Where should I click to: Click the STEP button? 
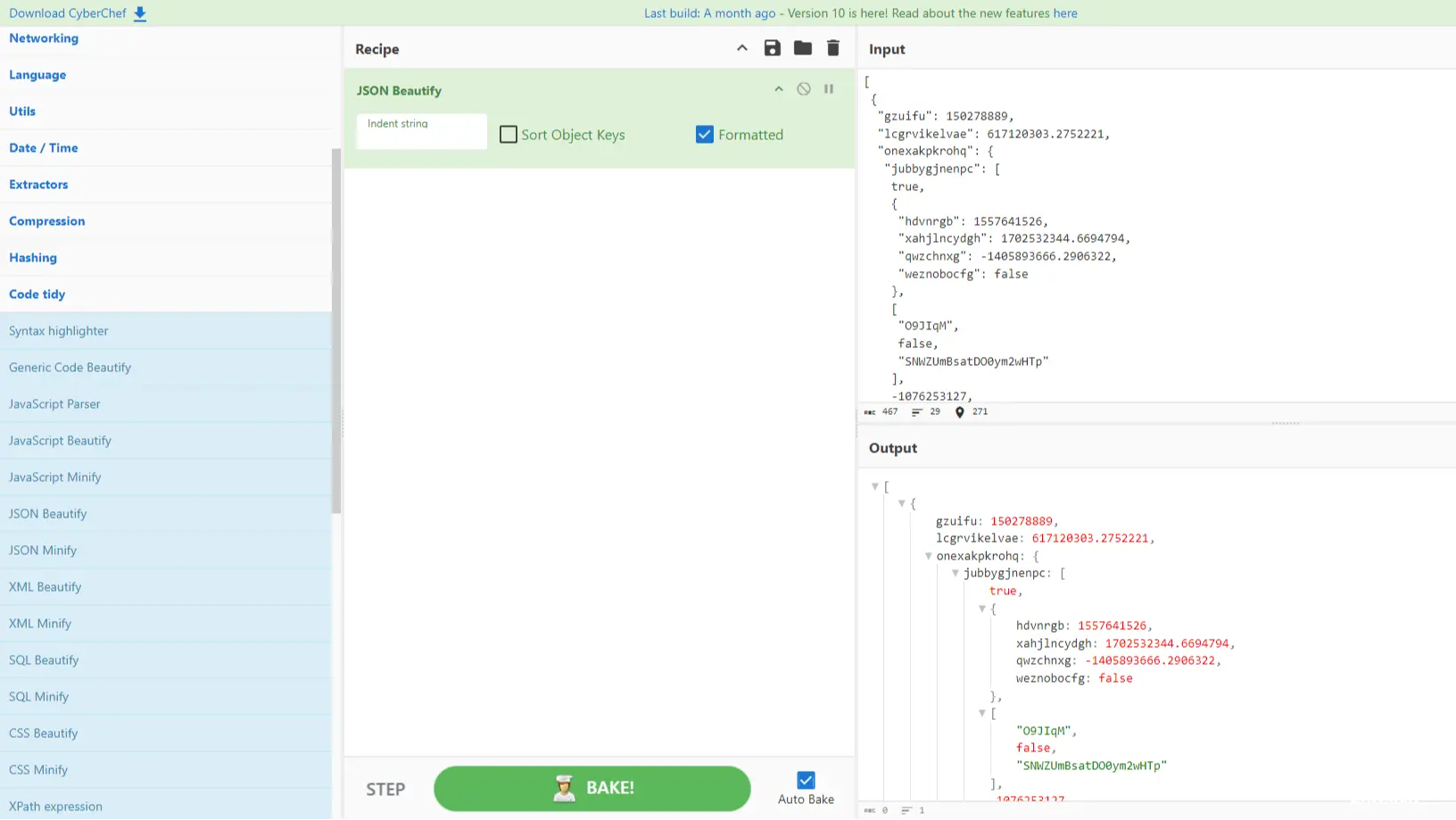(385, 790)
